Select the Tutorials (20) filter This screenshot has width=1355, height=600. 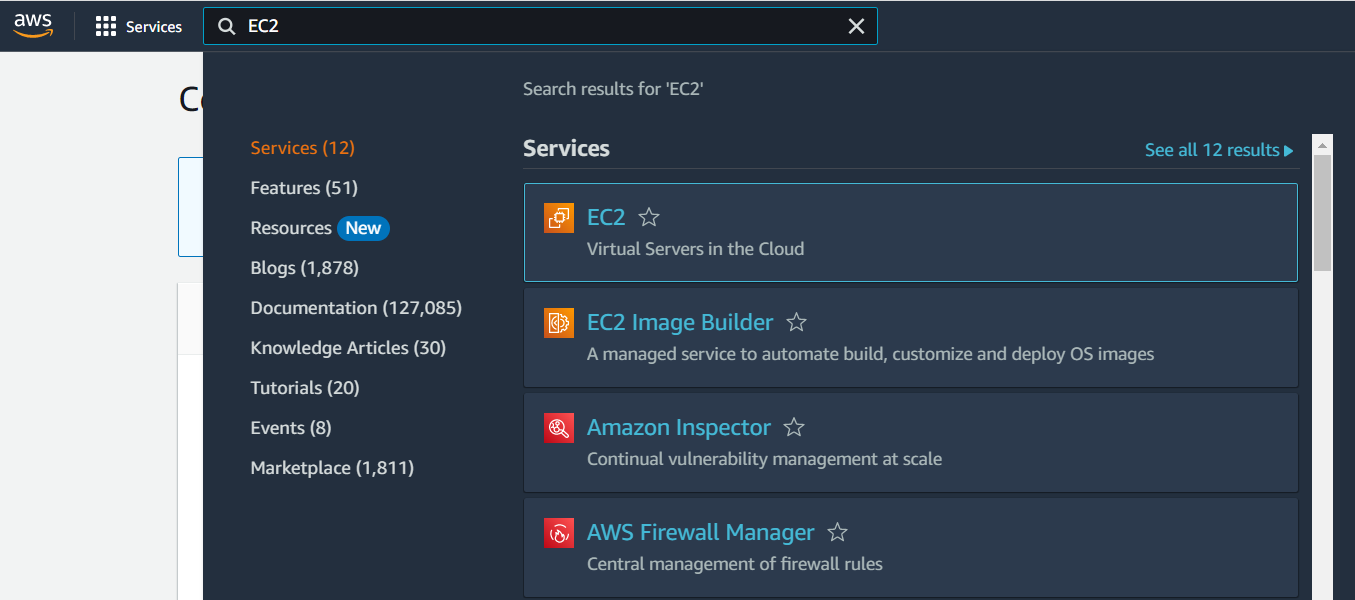tap(305, 388)
